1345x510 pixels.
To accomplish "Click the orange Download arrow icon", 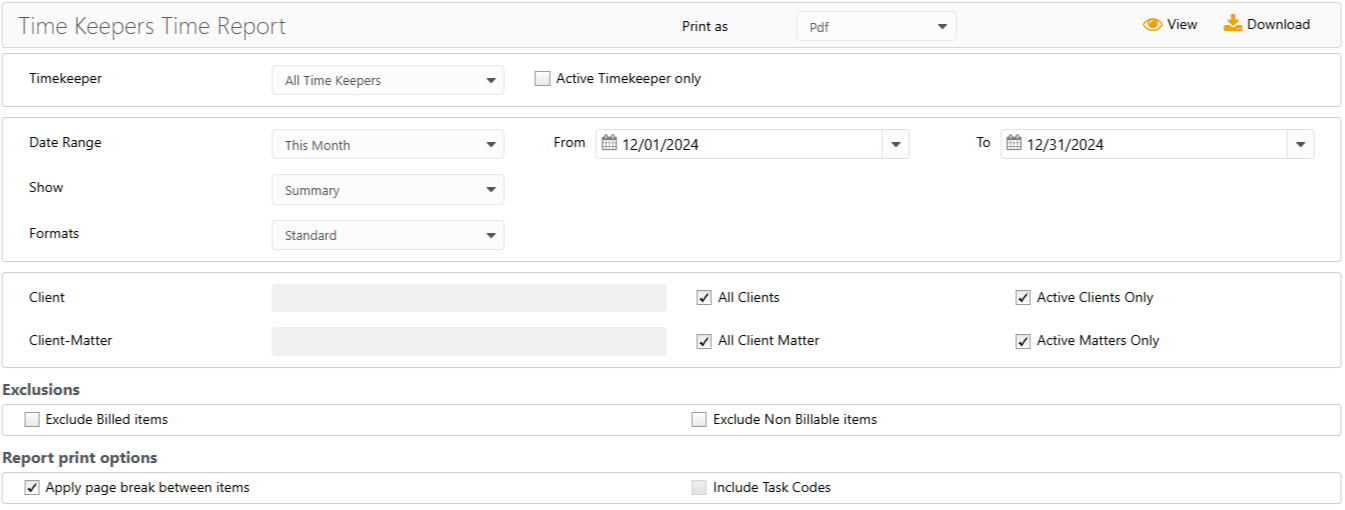I will pos(1233,24).
